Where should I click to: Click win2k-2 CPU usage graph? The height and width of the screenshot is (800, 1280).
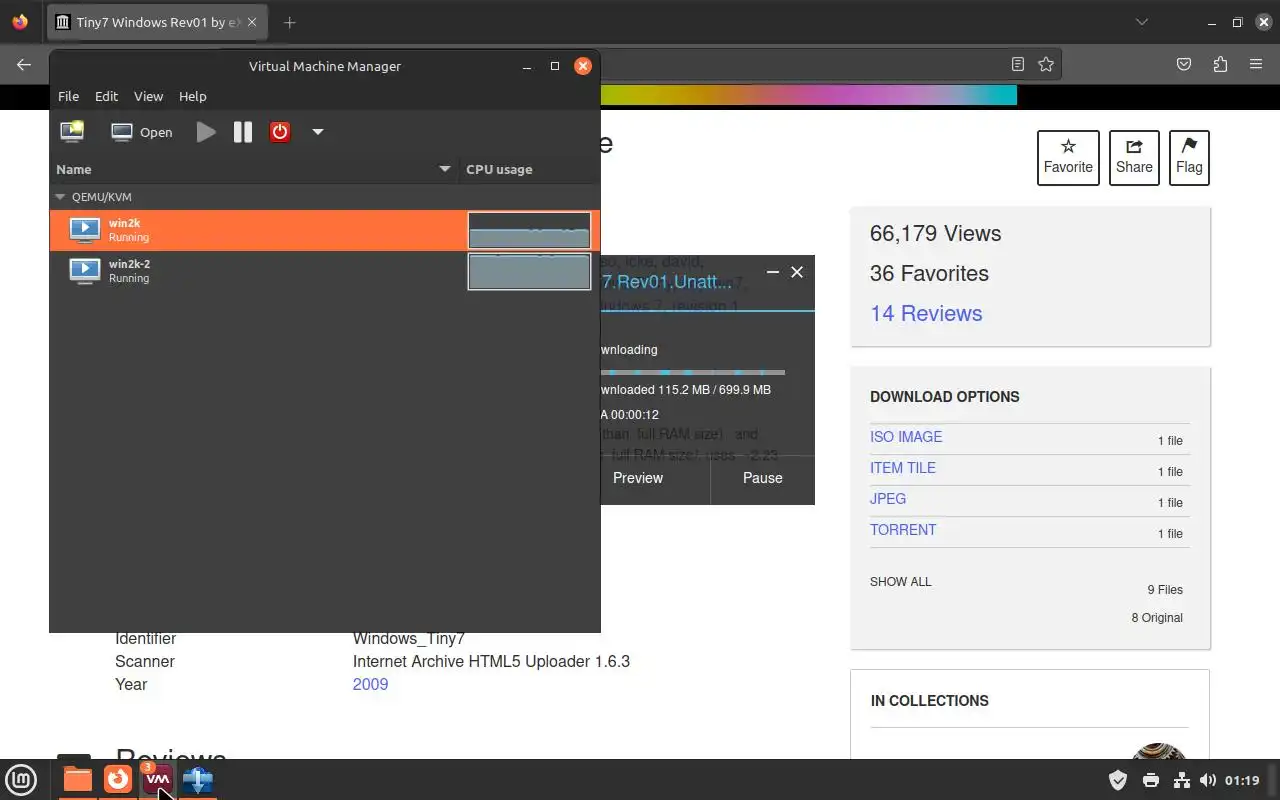click(529, 271)
